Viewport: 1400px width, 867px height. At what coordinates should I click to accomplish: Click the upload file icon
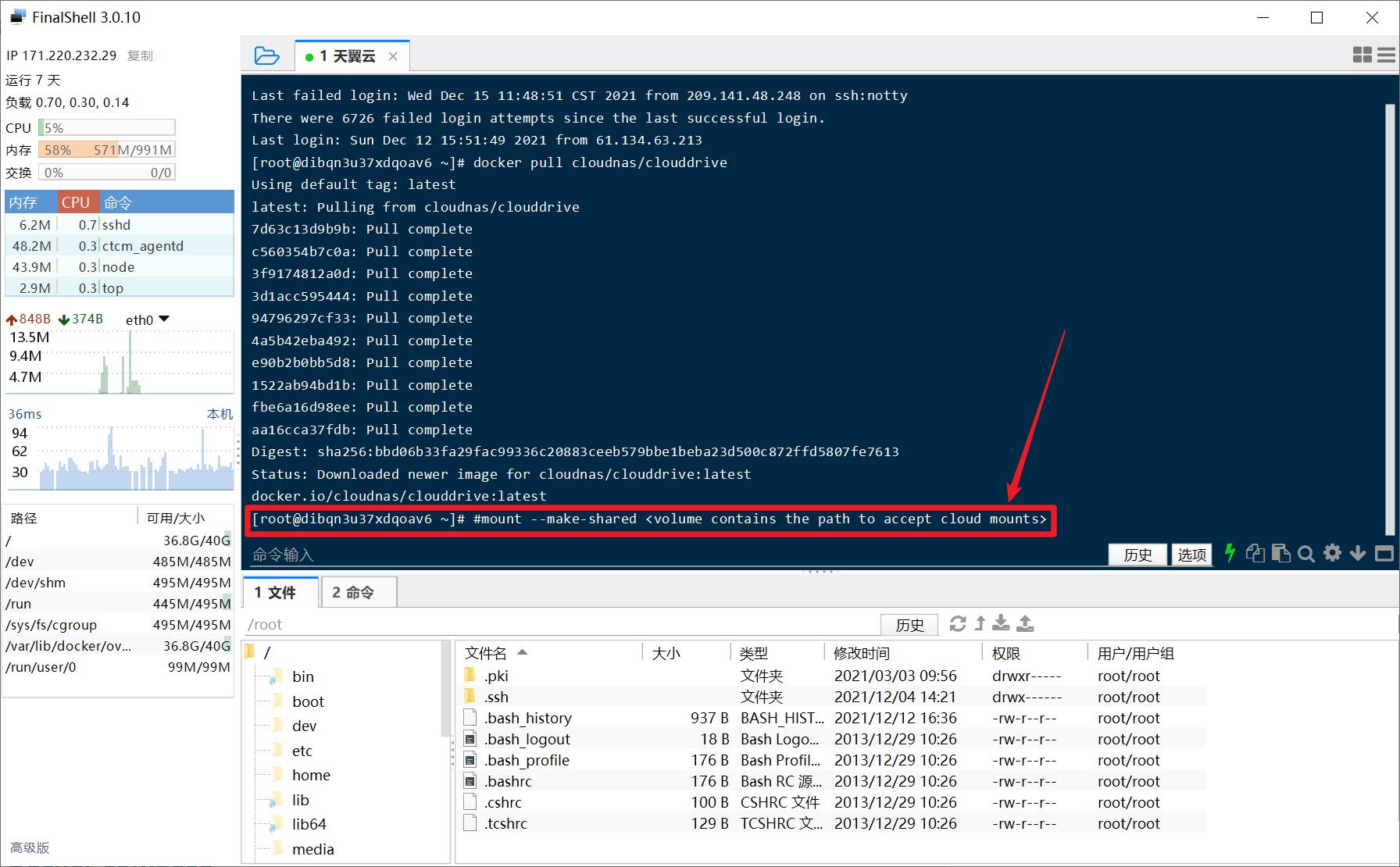pos(1026,623)
